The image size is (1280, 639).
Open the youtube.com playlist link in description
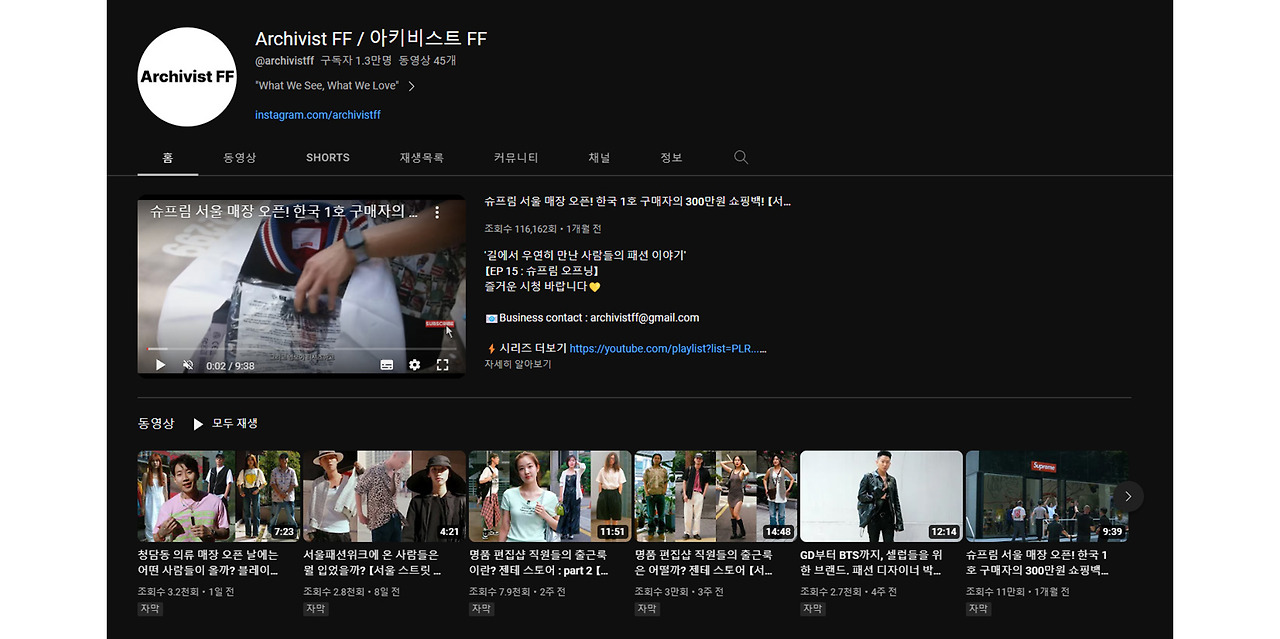click(x=667, y=349)
